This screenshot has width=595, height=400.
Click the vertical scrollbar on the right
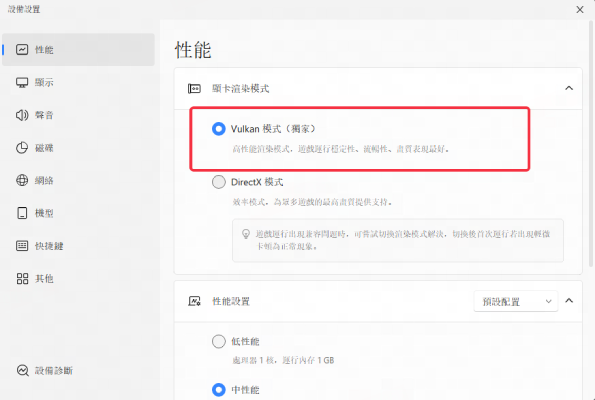click(x=591, y=144)
